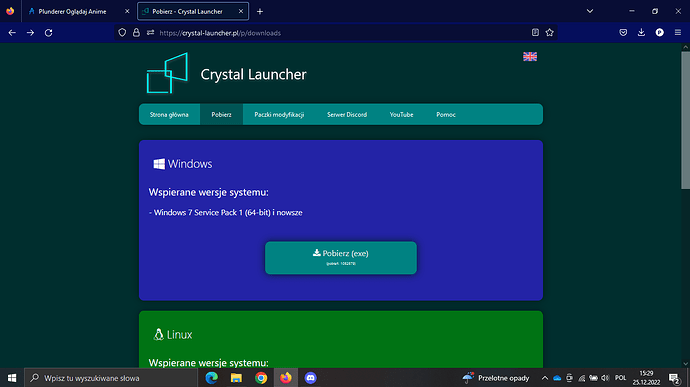
Task: Launch Google Chrome from taskbar
Action: (x=261, y=378)
